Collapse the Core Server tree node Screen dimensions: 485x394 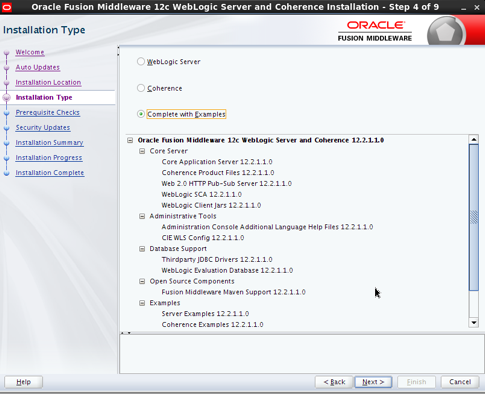pos(142,151)
